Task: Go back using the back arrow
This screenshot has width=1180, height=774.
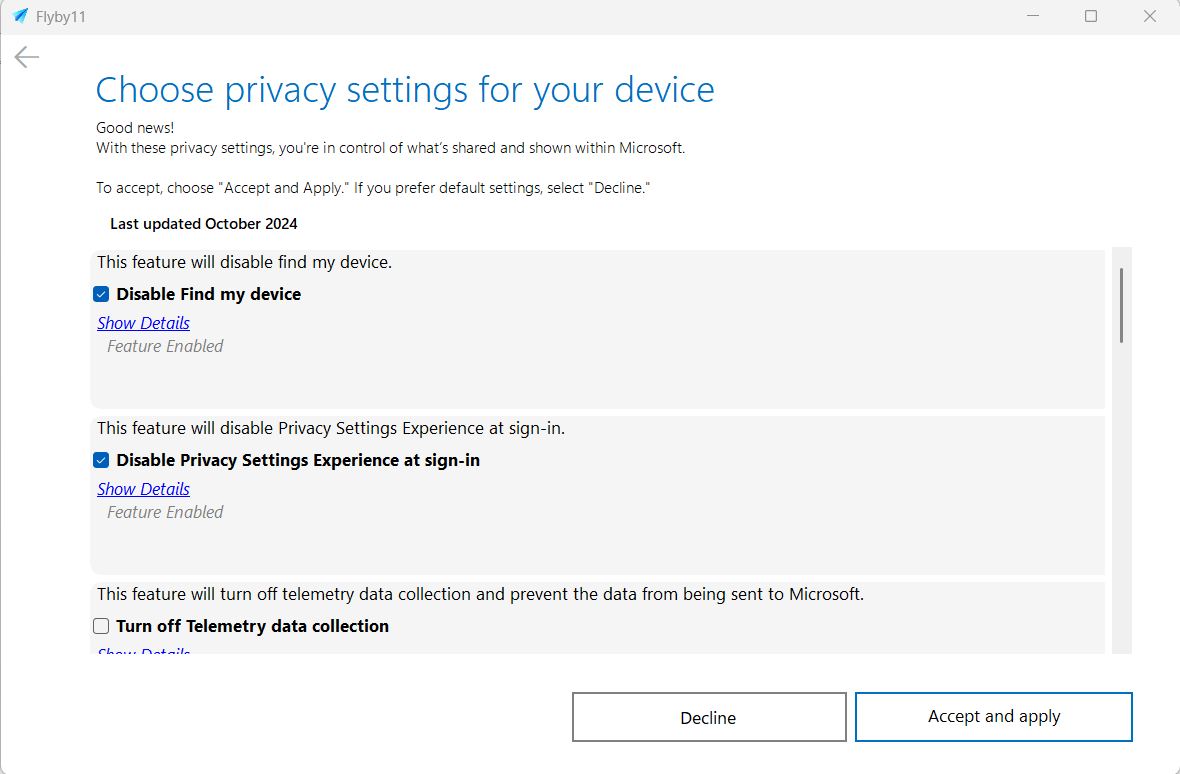Action: tap(27, 57)
